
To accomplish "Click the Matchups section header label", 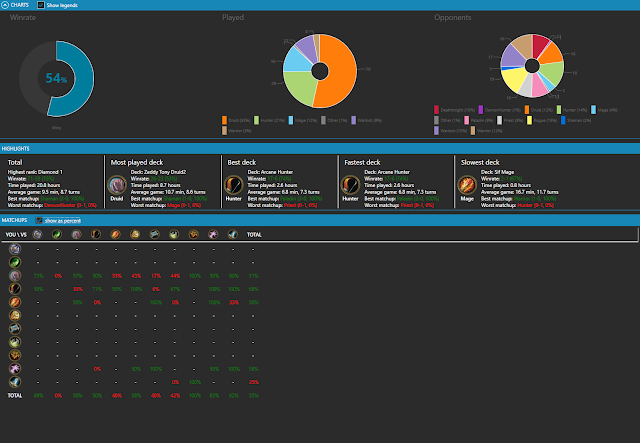I will 14,220.
